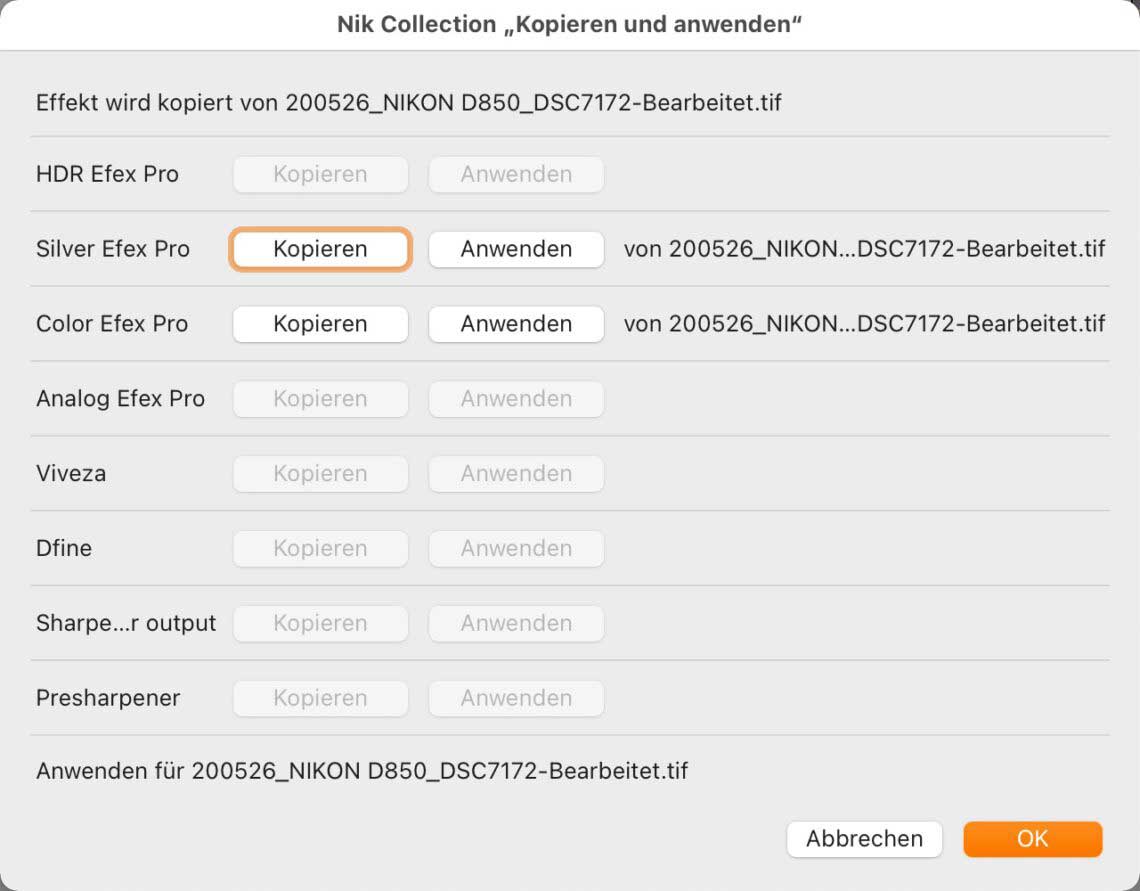
Task: Click the Viveza Kopieren button
Action: tap(320, 474)
